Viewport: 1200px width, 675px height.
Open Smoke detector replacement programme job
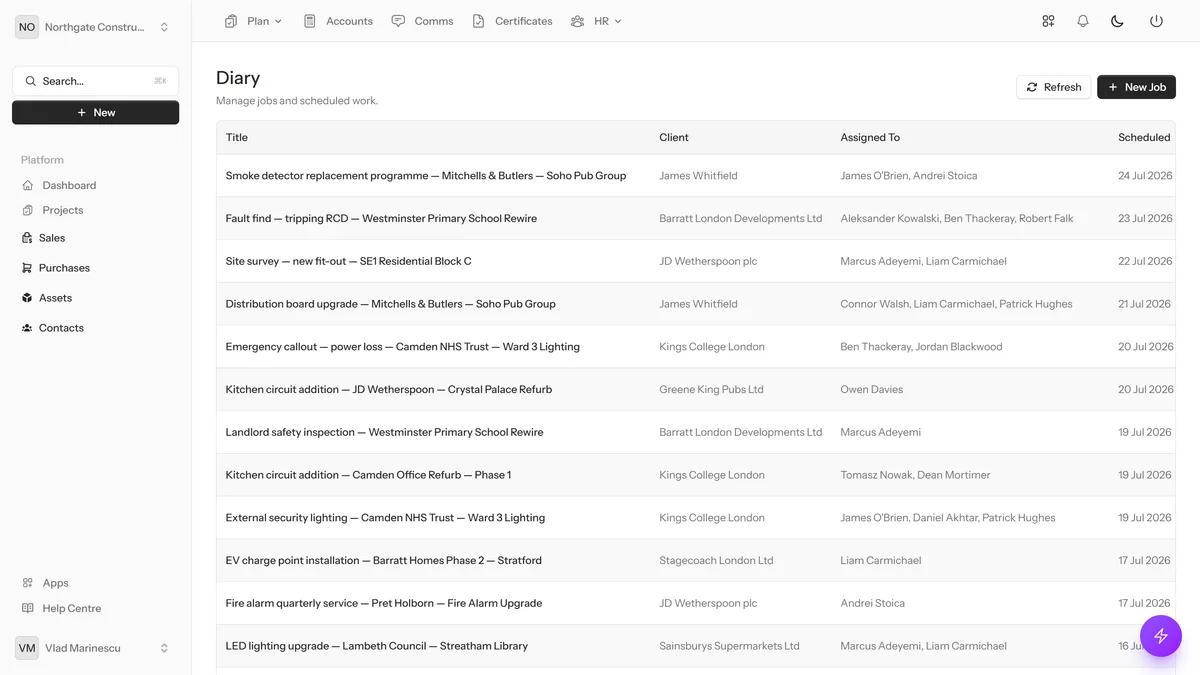point(426,176)
